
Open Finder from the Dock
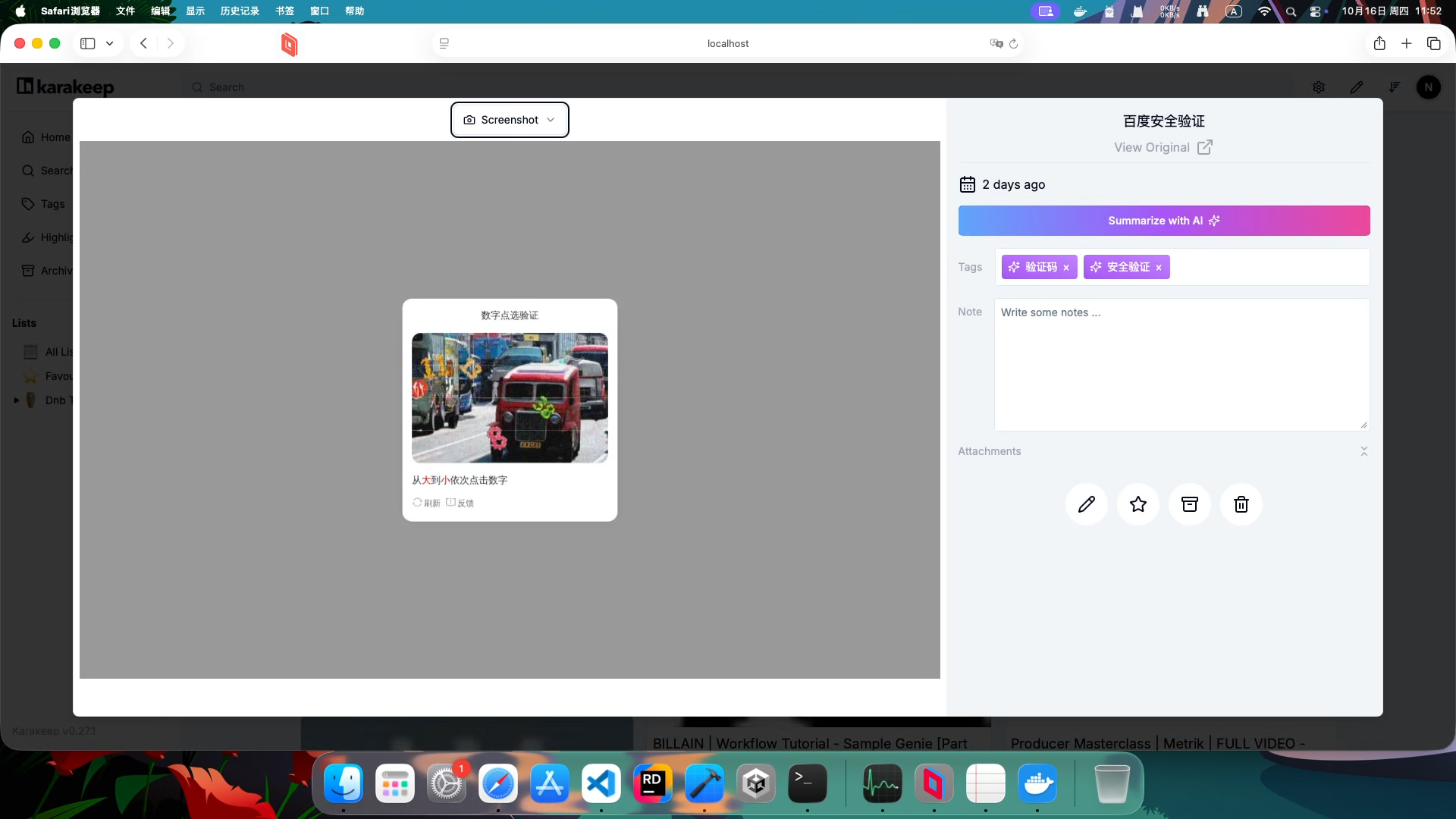[x=344, y=783]
